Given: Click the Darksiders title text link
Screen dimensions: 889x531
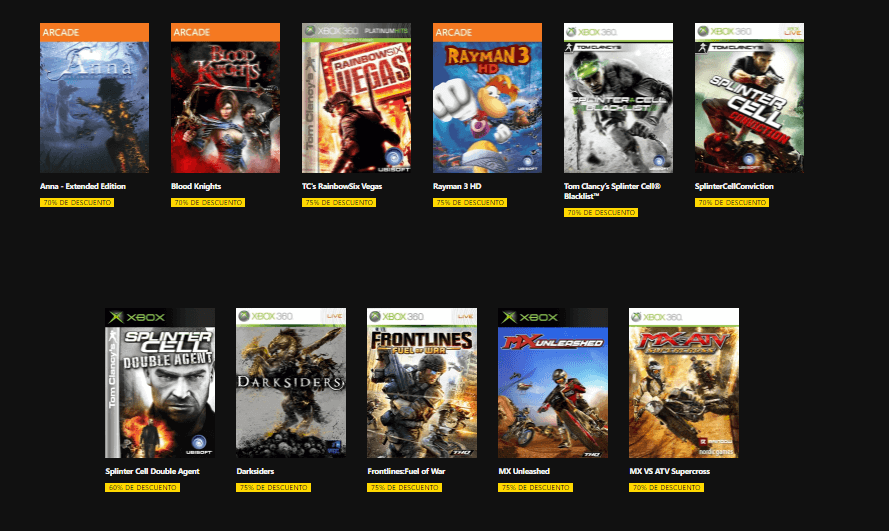Looking at the screenshot, I should (255, 471).
